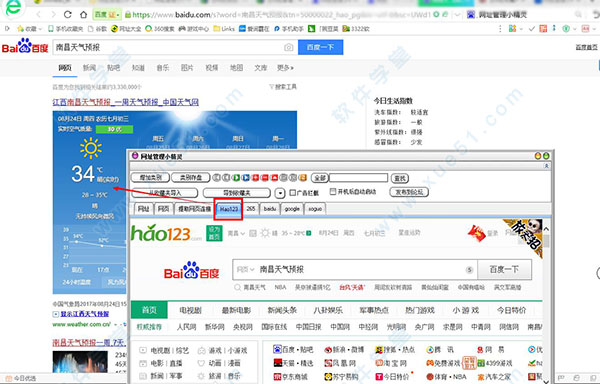Expand the 南昌 city dropdown on hao123
Image resolution: width=600 pixels, height=384 pixels.
(236, 233)
